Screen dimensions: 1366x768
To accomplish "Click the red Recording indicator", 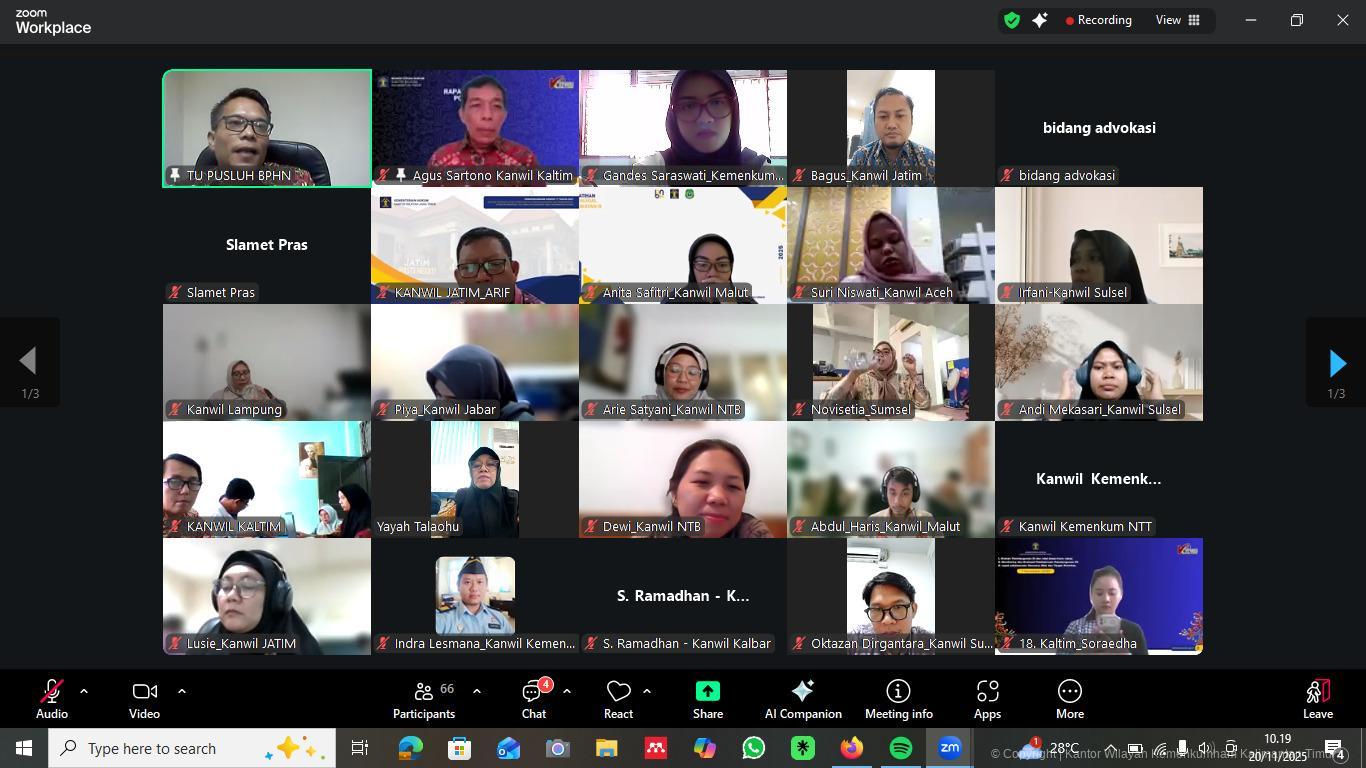I will [1098, 20].
